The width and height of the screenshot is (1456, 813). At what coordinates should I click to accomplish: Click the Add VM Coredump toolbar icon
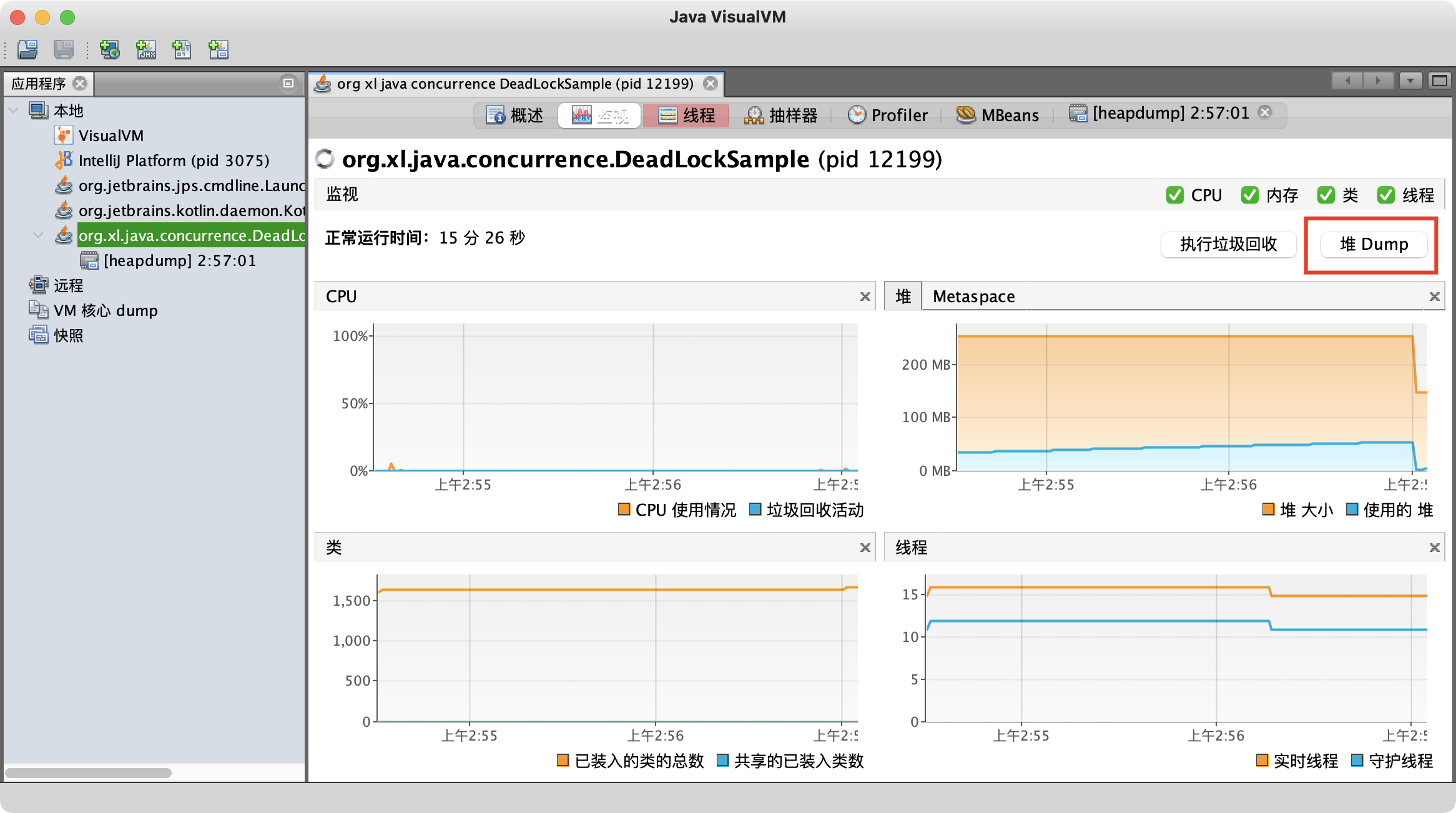tap(182, 49)
